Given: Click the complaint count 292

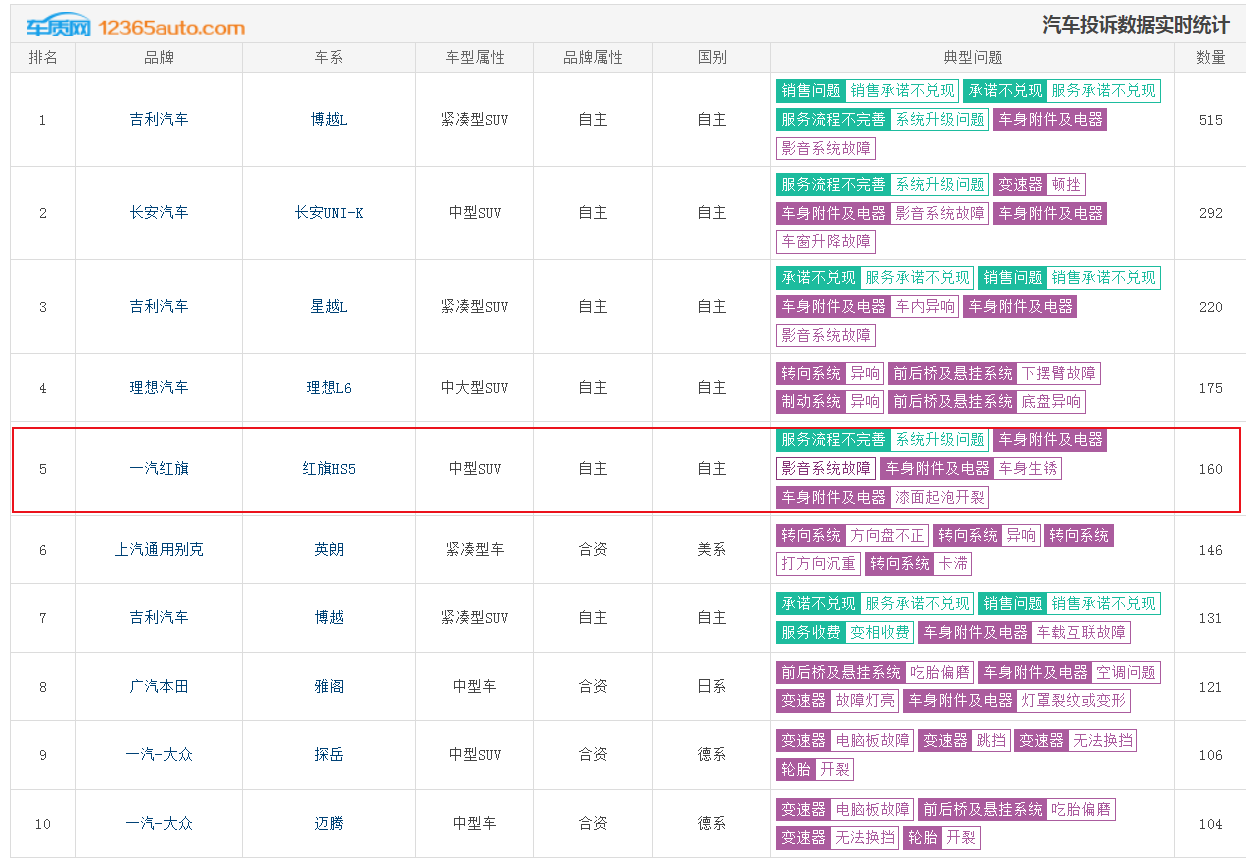Looking at the screenshot, I should (x=1211, y=213).
